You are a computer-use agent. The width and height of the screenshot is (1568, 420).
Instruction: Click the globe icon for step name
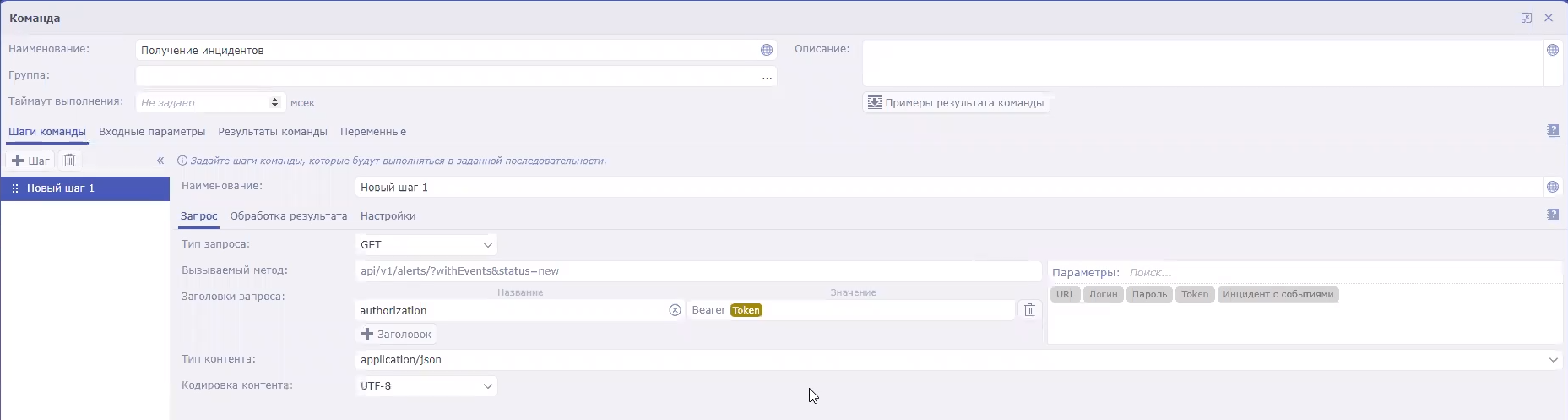[1552, 187]
